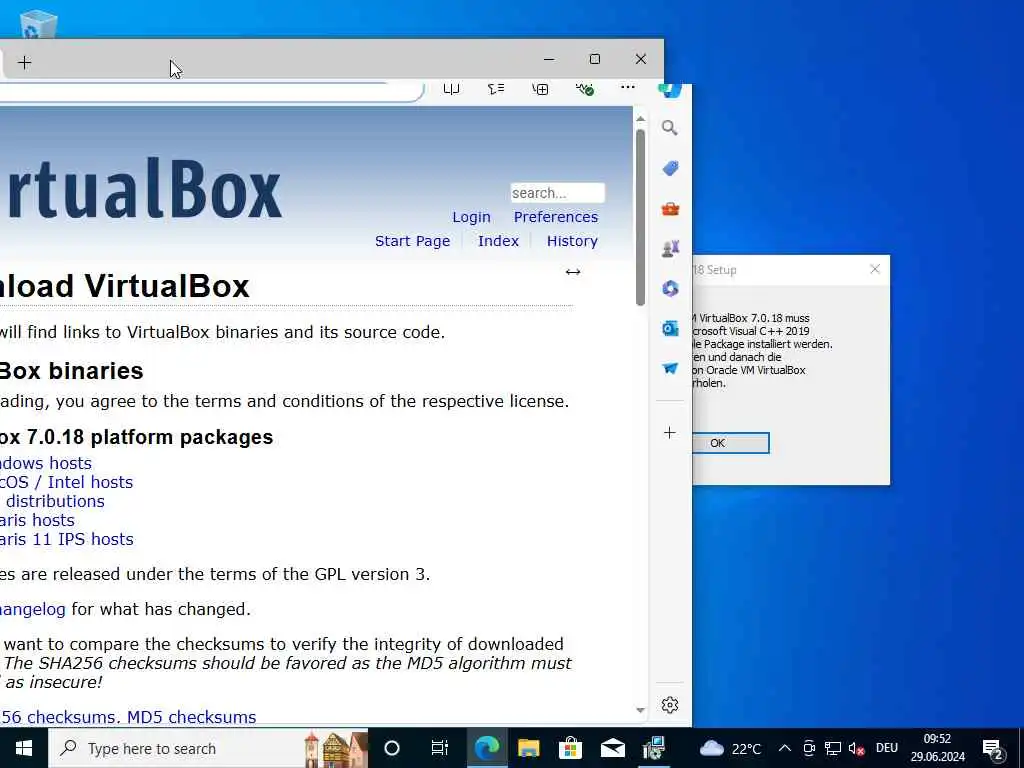This screenshot has height=768, width=1024.
Task: Open History navigation link
Action: click(572, 241)
